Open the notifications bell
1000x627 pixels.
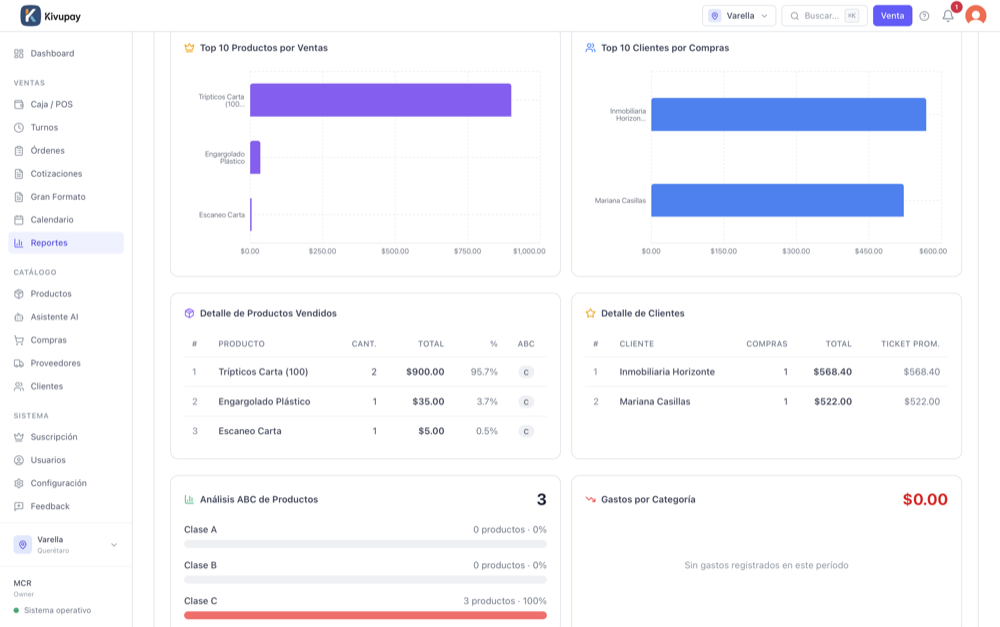[947, 16]
